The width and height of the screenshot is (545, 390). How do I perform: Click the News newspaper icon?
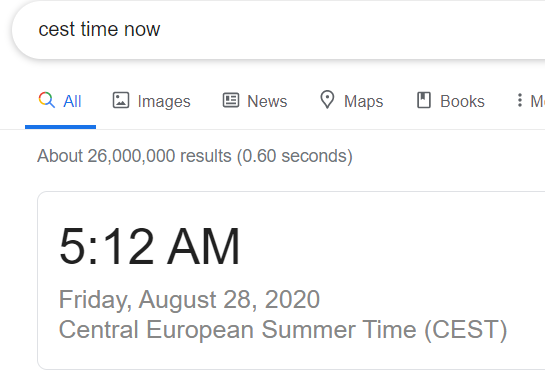(x=230, y=100)
